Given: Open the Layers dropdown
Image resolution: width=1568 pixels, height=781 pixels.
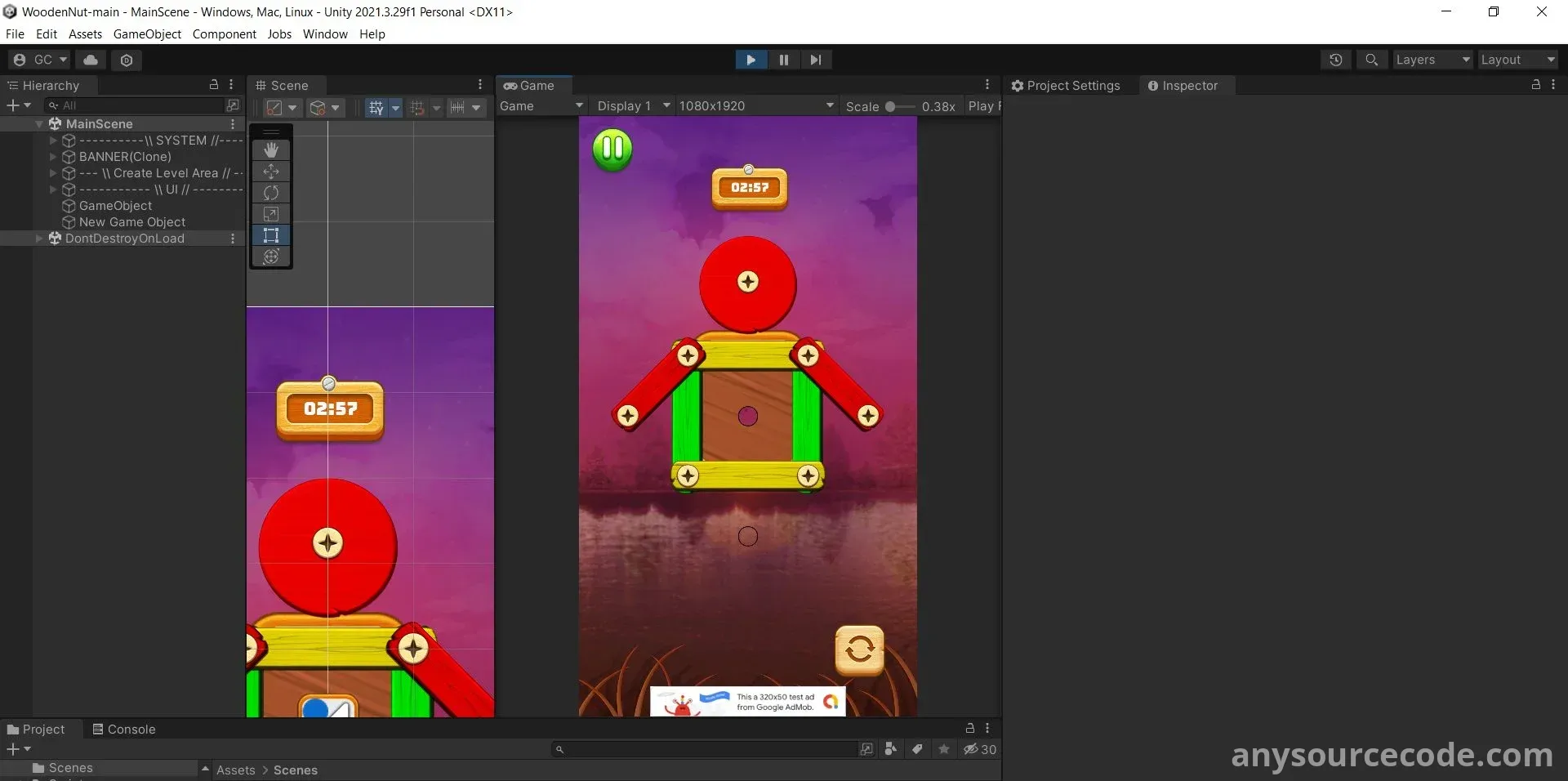Looking at the screenshot, I should coord(1432,60).
